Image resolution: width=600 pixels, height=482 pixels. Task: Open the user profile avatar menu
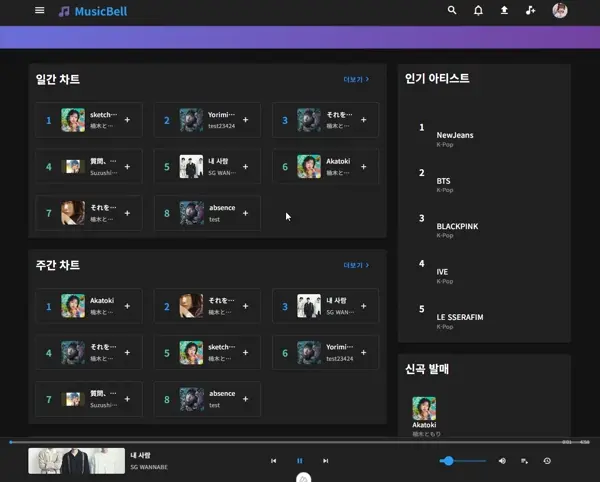(560, 10)
